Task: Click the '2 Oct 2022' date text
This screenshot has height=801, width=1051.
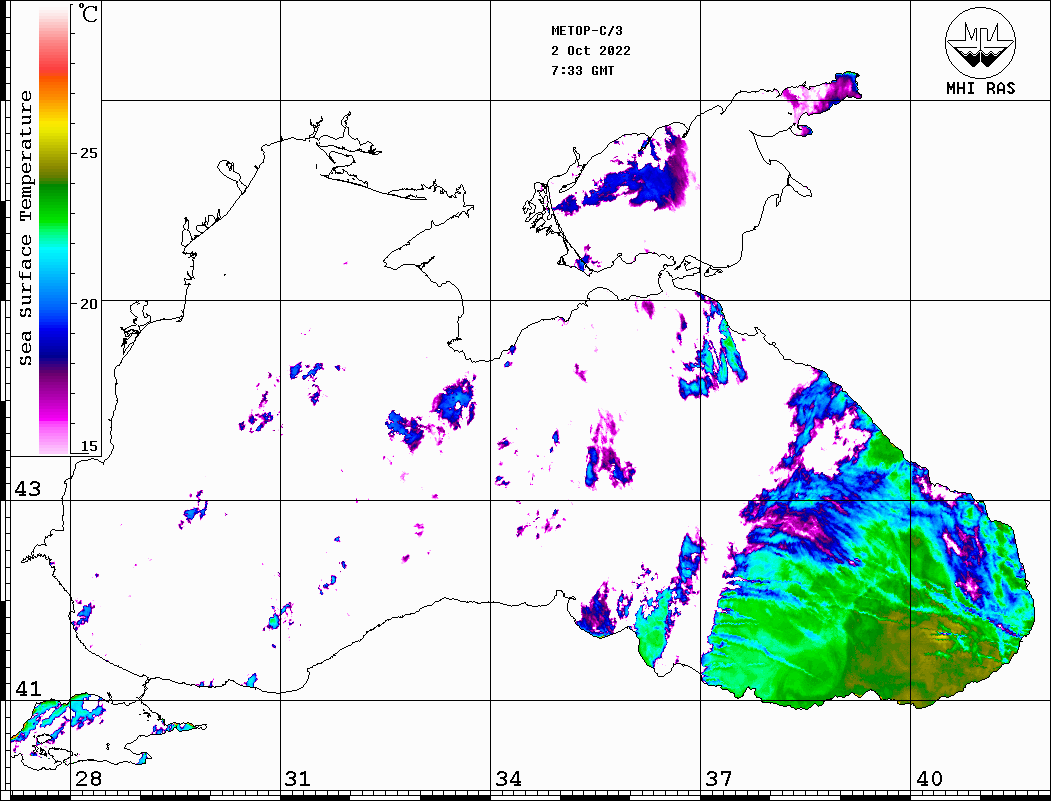Action: (x=591, y=51)
